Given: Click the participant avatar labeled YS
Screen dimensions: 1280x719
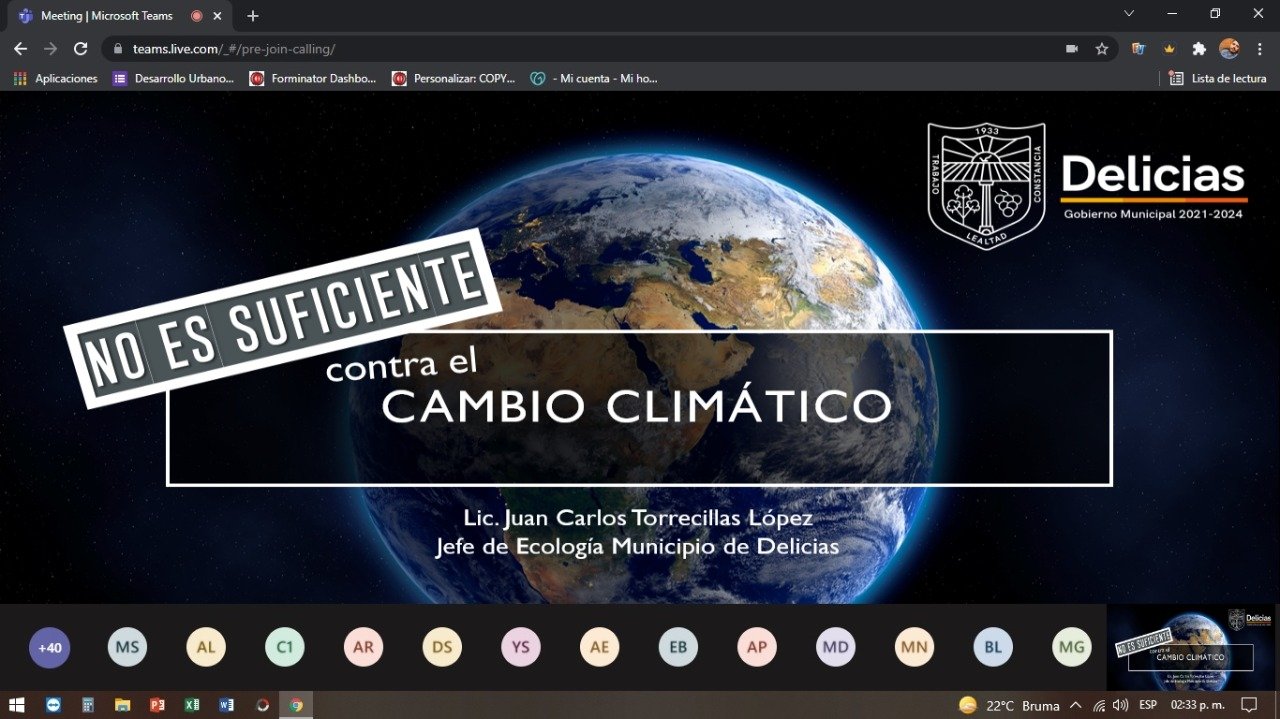Looking at the screenshot, I should (521, 647).
